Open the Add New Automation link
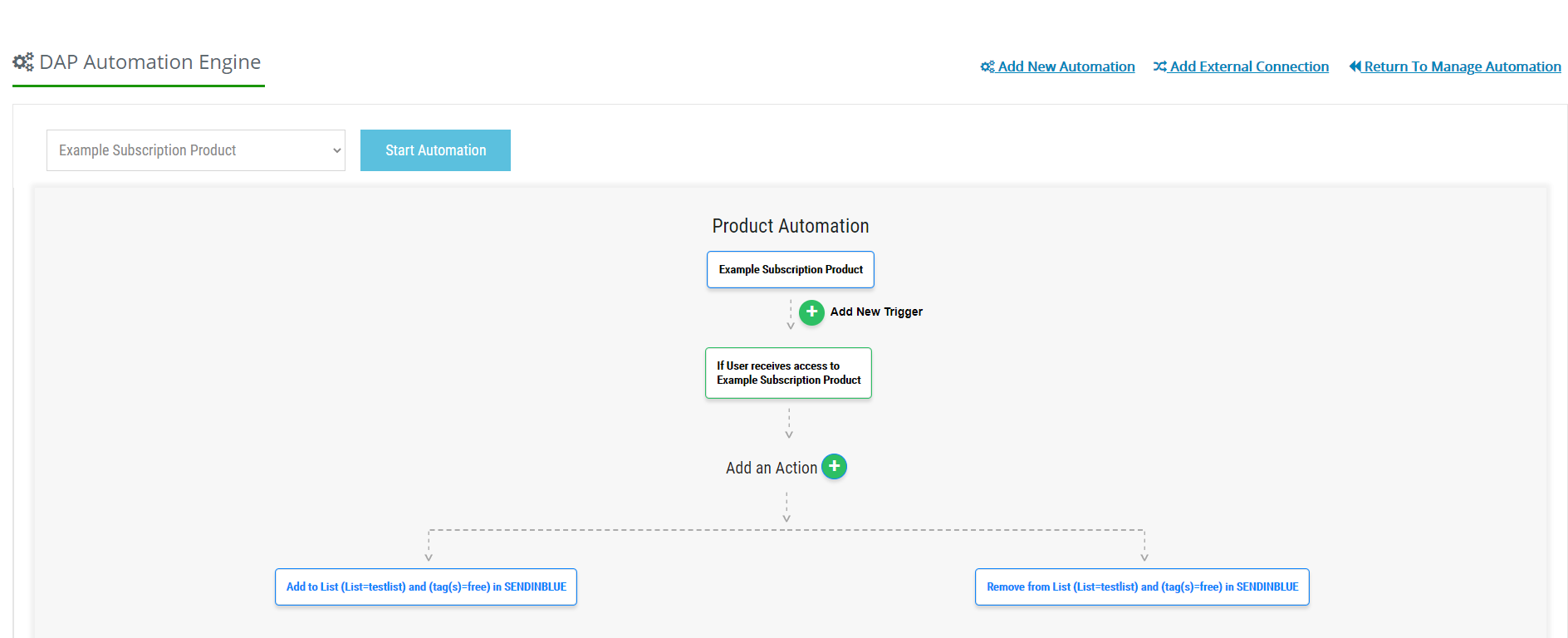This screenshot has height=638, width=1568. tap(1066, 66)
